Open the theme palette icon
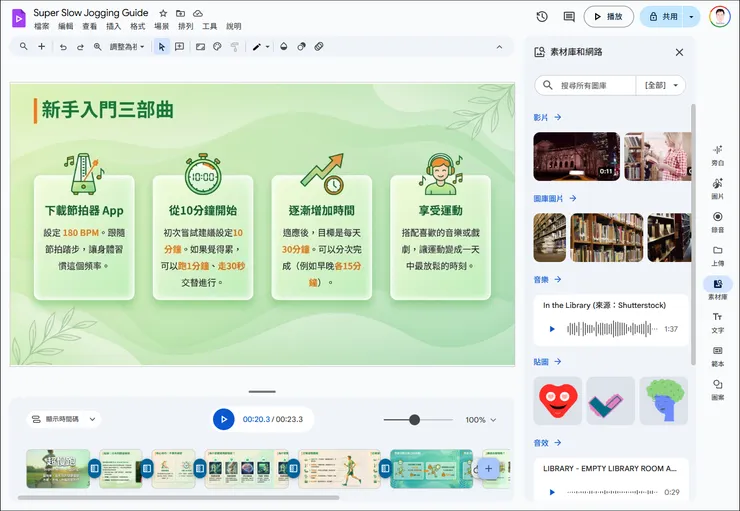Image resolution: width=740 pixels, height=511 pixels. point(217,47)
